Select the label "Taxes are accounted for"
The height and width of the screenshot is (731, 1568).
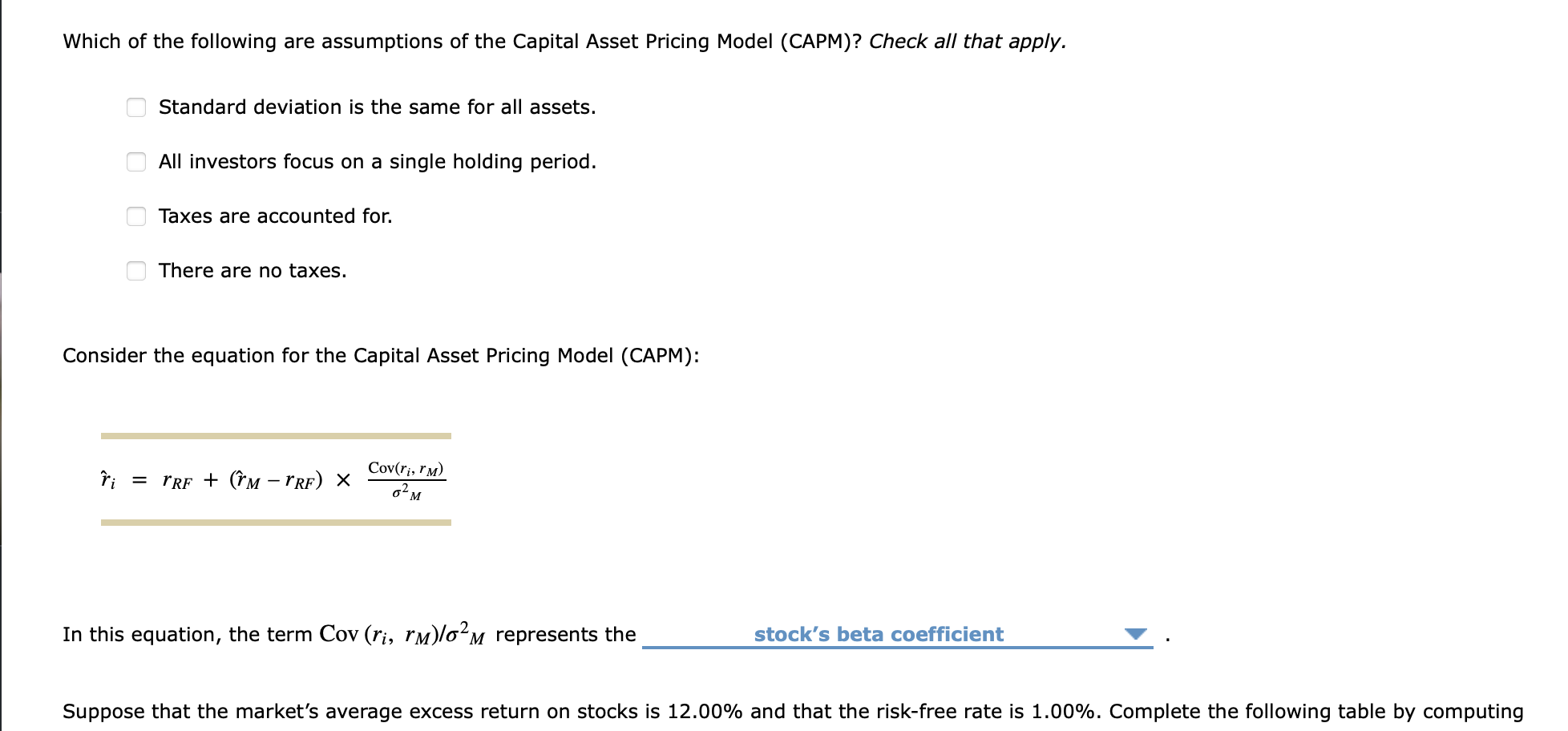[x=275, y=216]
